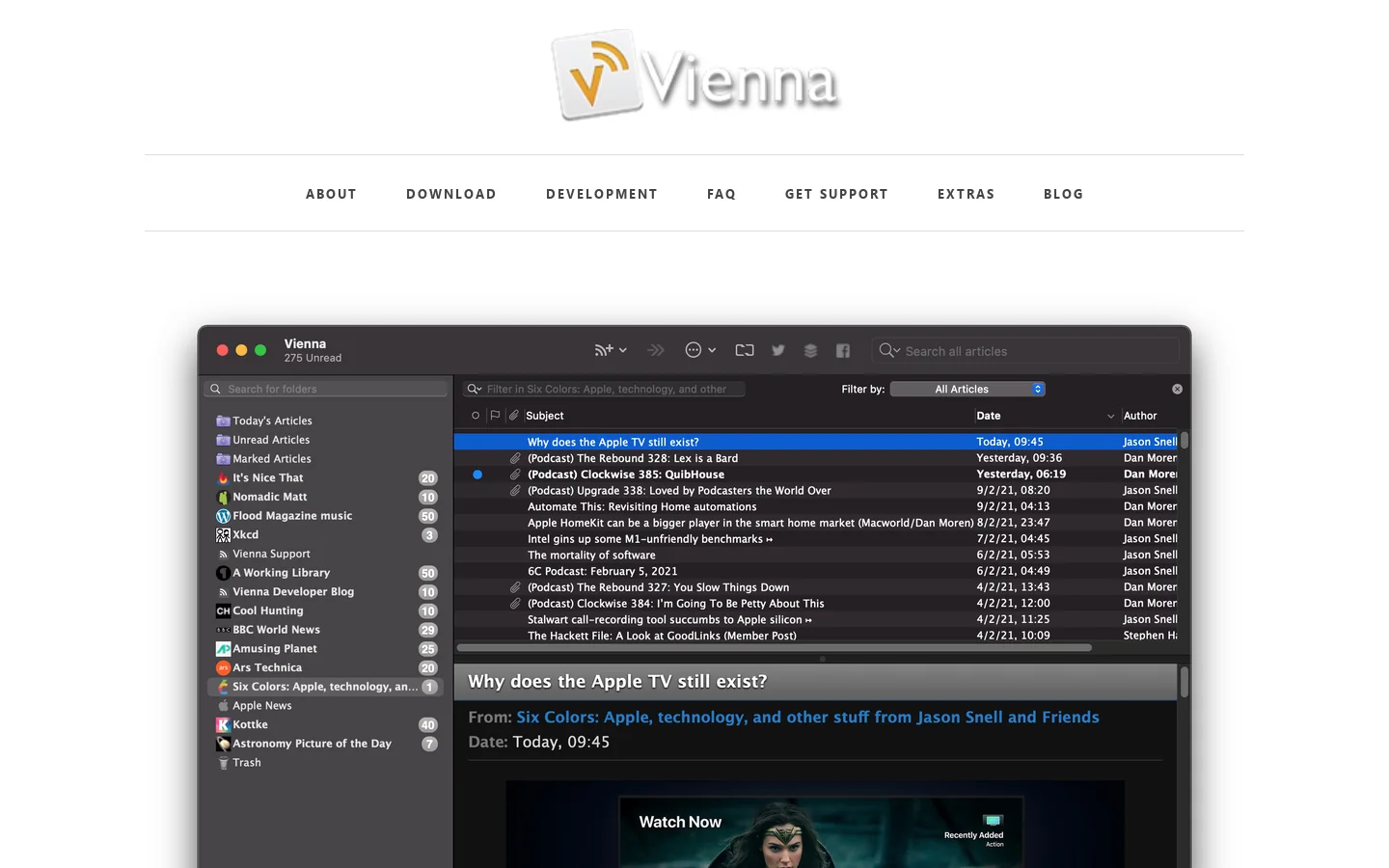Open the magnifier options in Search all articles
Screen dimensions: 1389x868
click(x=889, y=351)
